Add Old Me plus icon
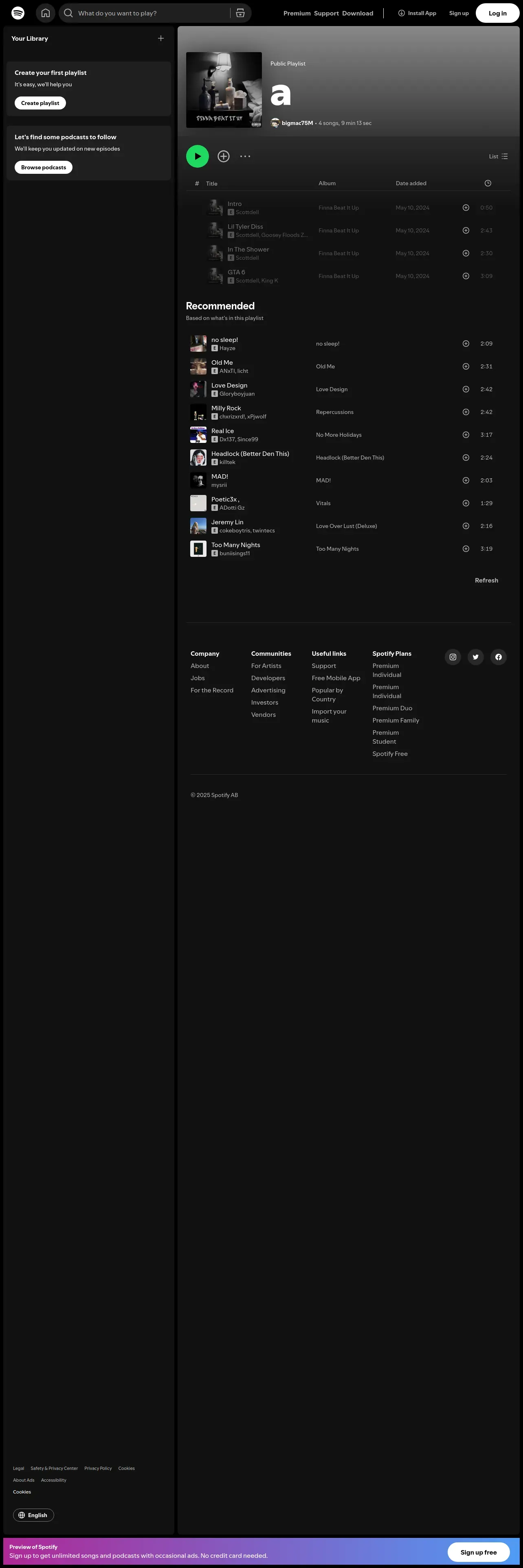Viewport: 523px width, 1568px height. point(466,366)
